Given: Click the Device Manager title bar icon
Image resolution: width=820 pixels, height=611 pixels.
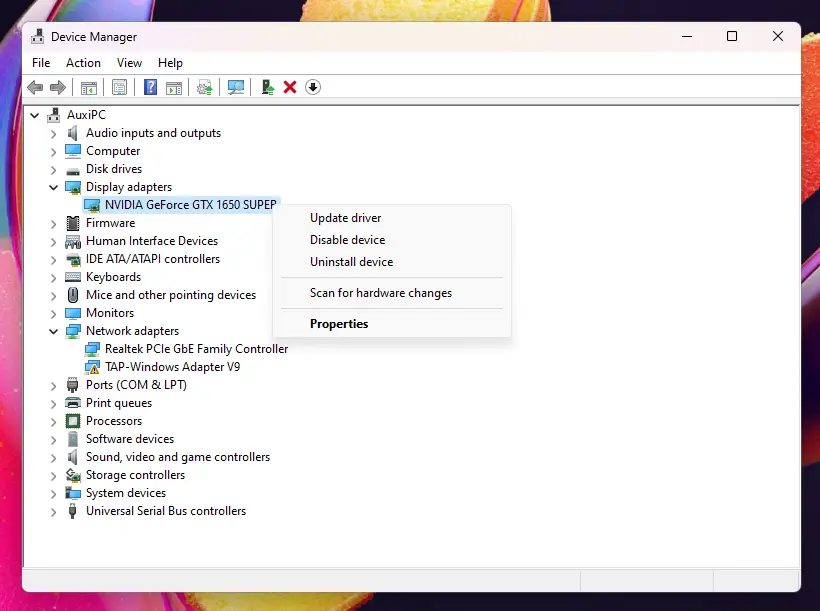Looking at the screenshot, I should point(38,37).
